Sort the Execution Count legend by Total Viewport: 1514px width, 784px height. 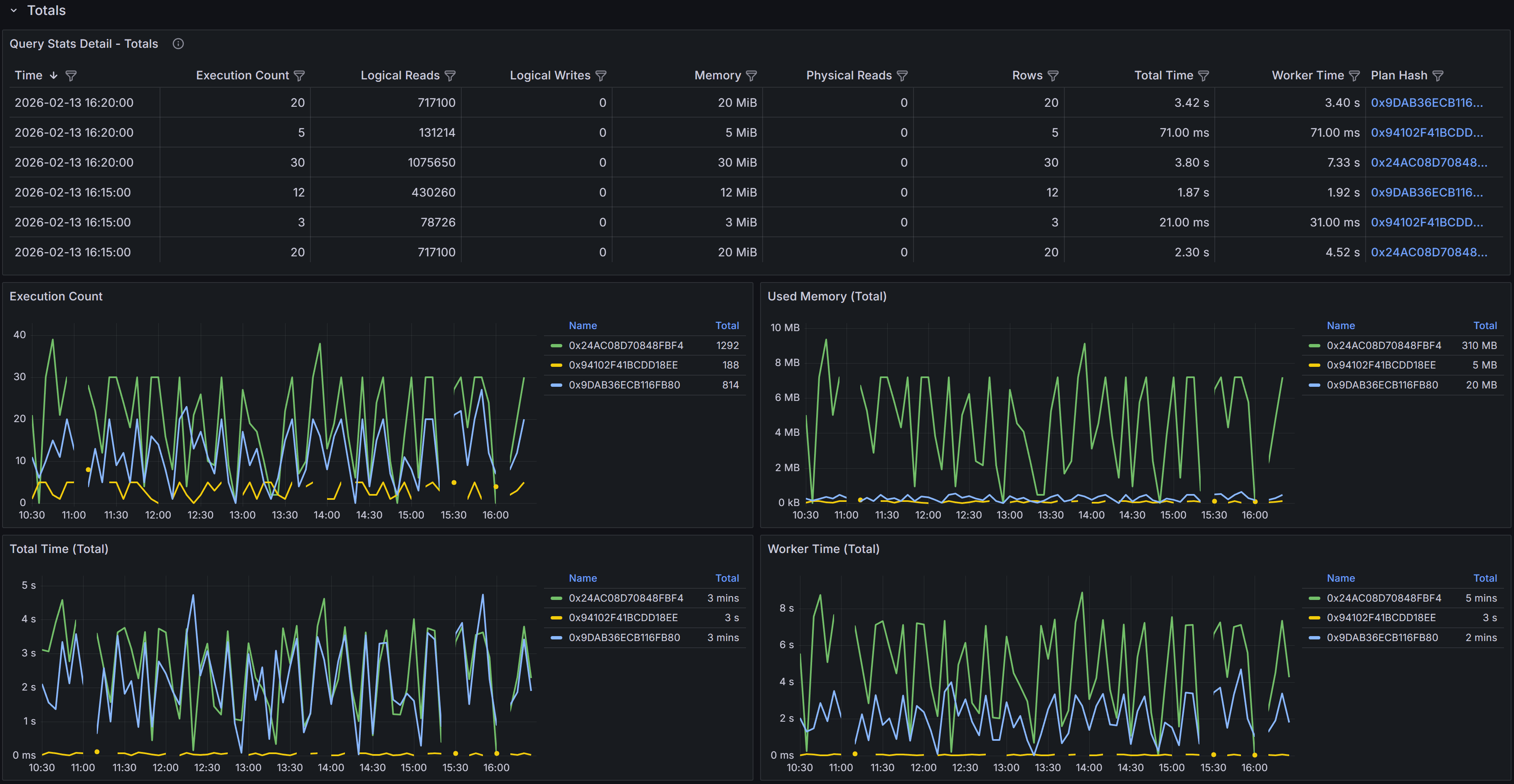tap(726, 326)
